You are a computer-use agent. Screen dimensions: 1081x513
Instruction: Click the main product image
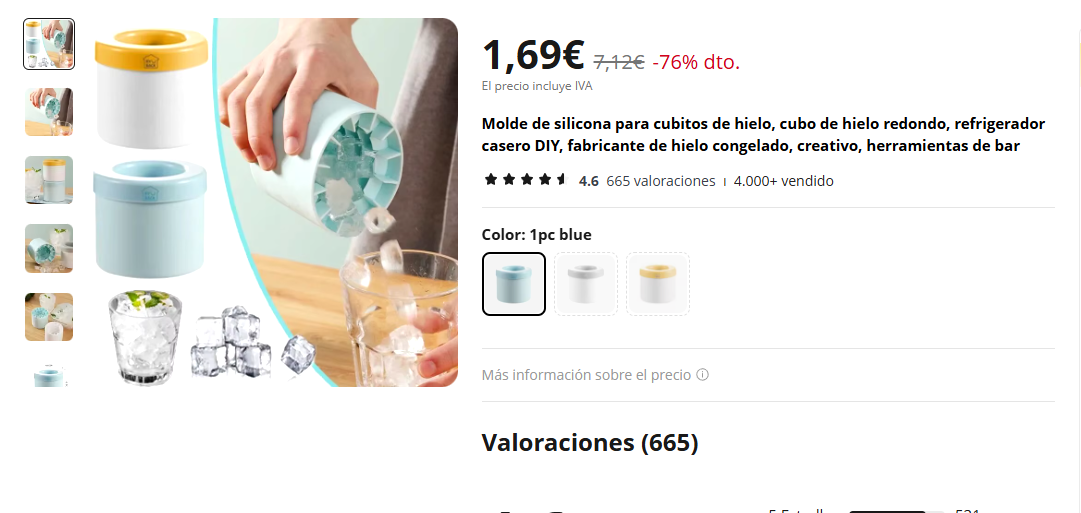pos(275,203)
